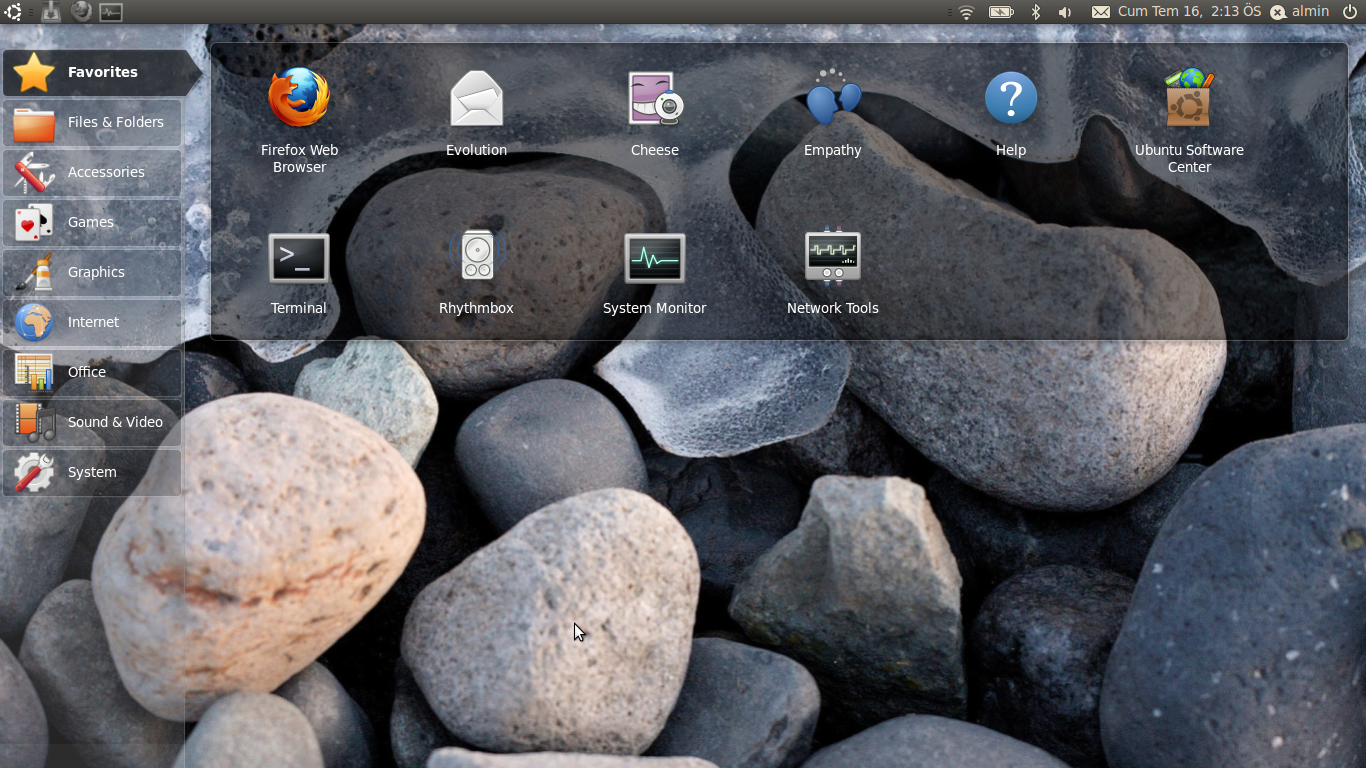Open the Evolution mail launcher
Screen dimensions: 1366x768
click(x=476, y=113)
